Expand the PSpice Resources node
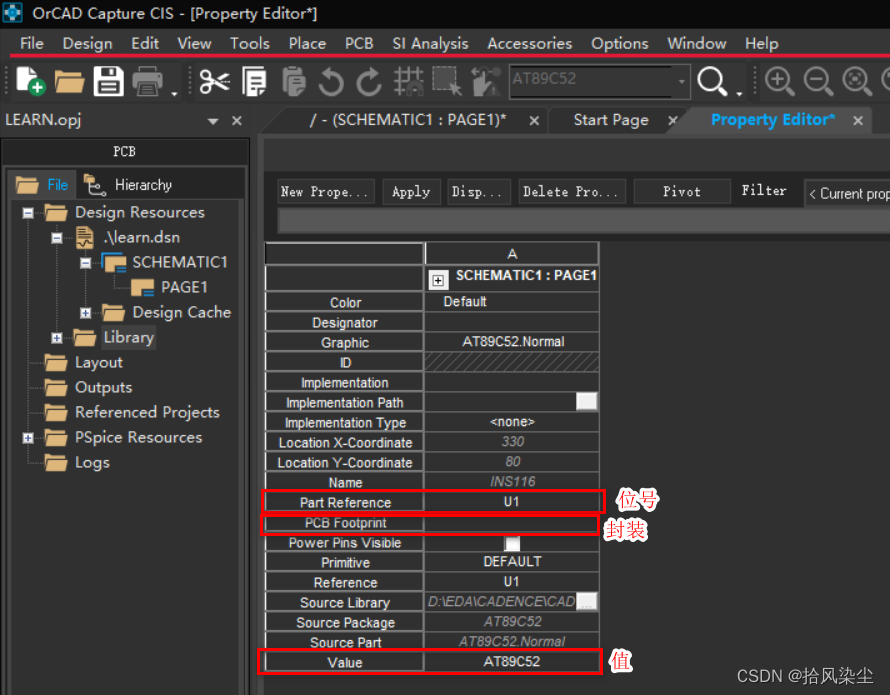This screenshot has height=695, width=890. (28, 438)
